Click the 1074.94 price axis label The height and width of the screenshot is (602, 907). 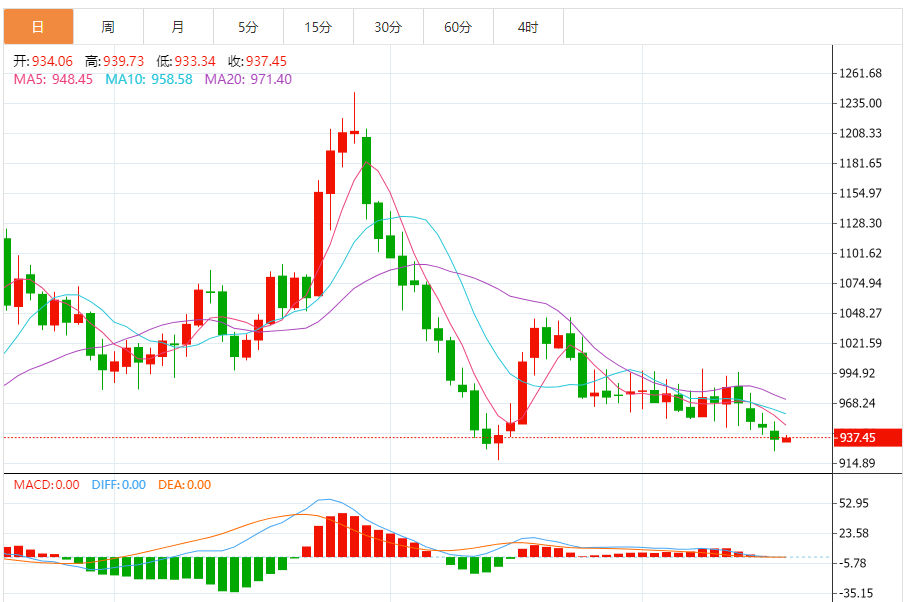pyautogui.click(x=860, y=283)
